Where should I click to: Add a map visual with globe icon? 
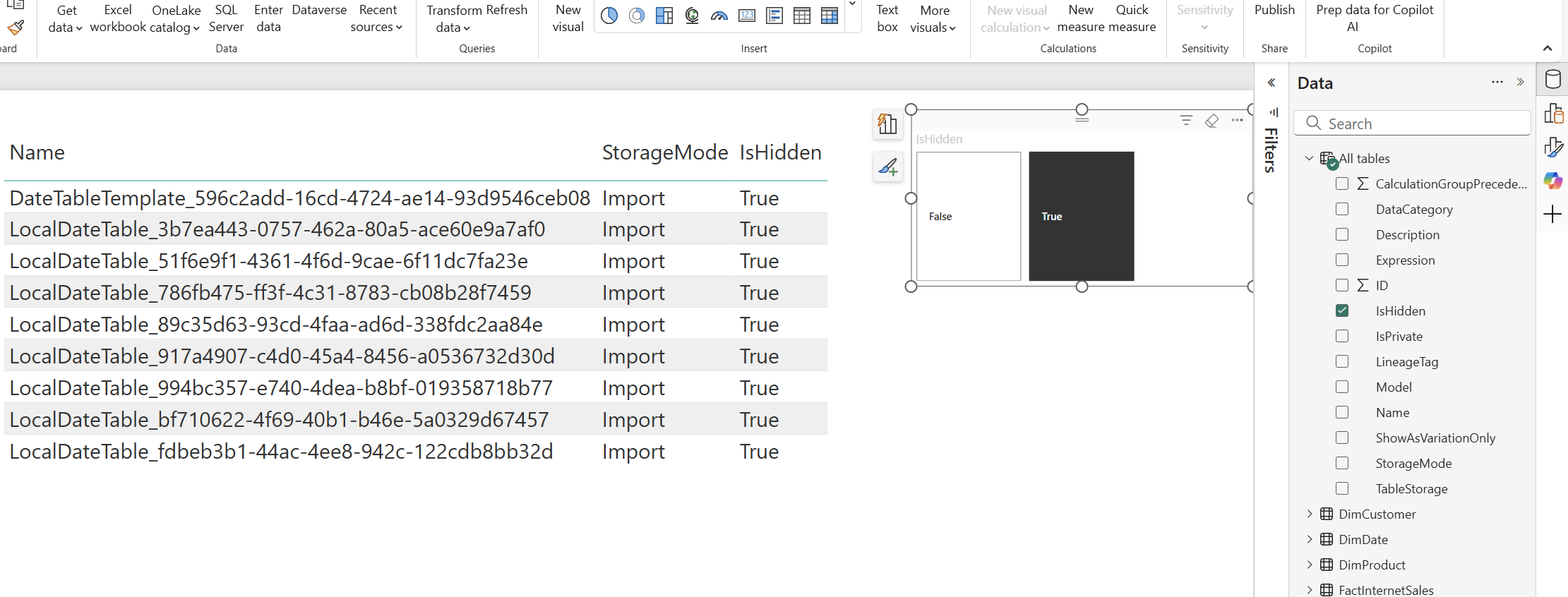click(692, 16)
